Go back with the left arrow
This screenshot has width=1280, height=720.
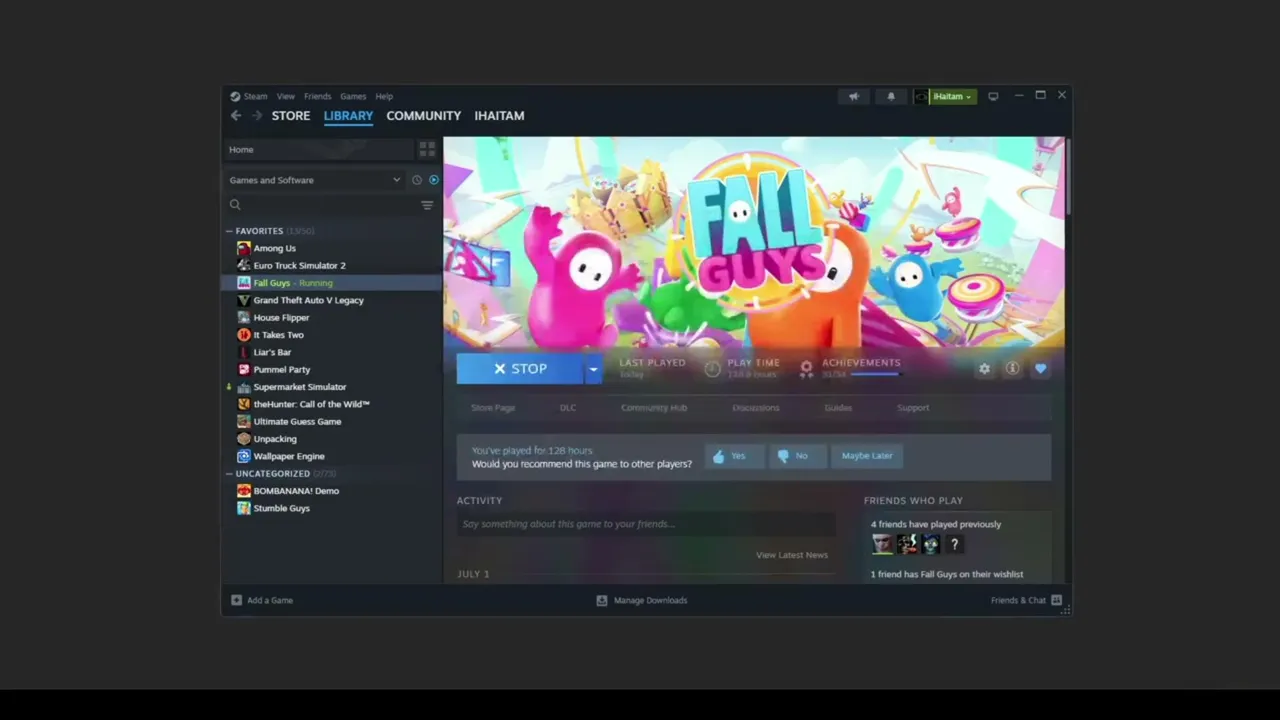pyautogui.click(x=236, y=116)
